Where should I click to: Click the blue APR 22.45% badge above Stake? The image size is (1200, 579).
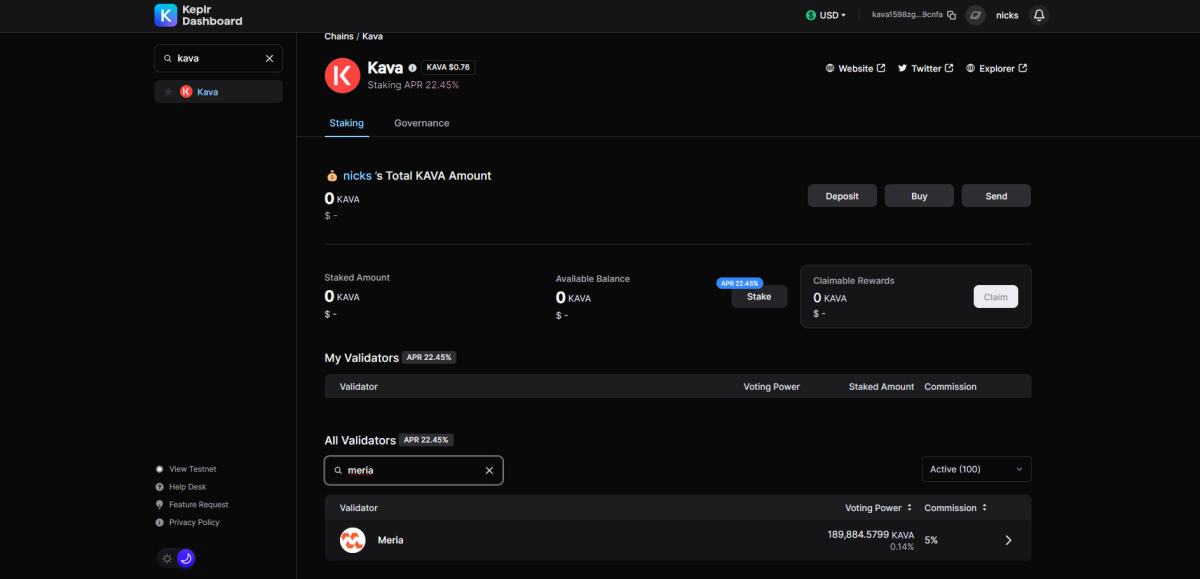pos(740,283)
